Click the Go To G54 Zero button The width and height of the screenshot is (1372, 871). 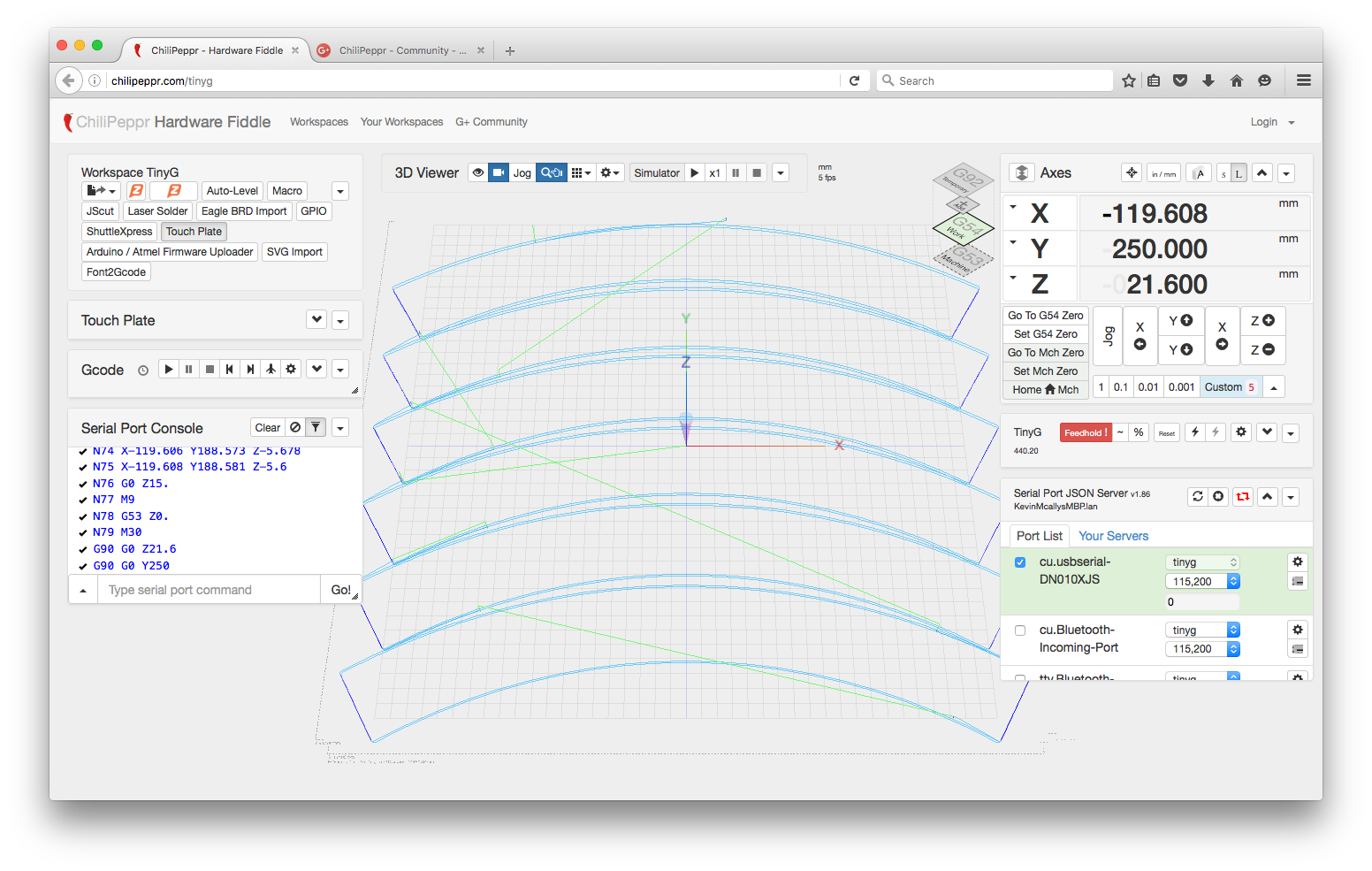tap(1045, 316)
